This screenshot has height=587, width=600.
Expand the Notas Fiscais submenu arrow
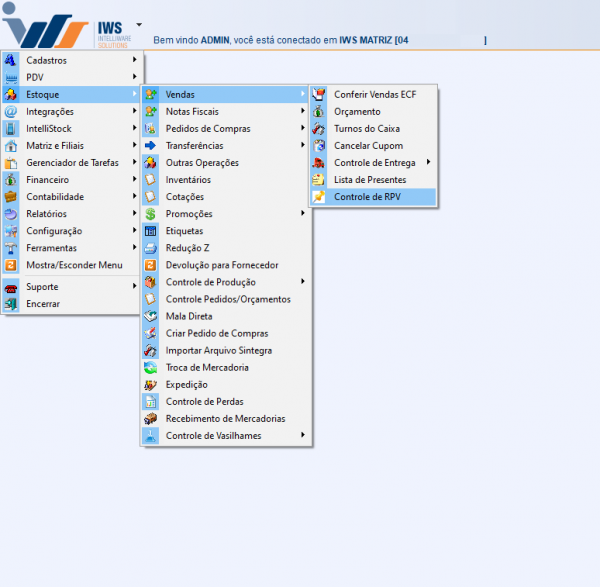[x=302, y=111]
